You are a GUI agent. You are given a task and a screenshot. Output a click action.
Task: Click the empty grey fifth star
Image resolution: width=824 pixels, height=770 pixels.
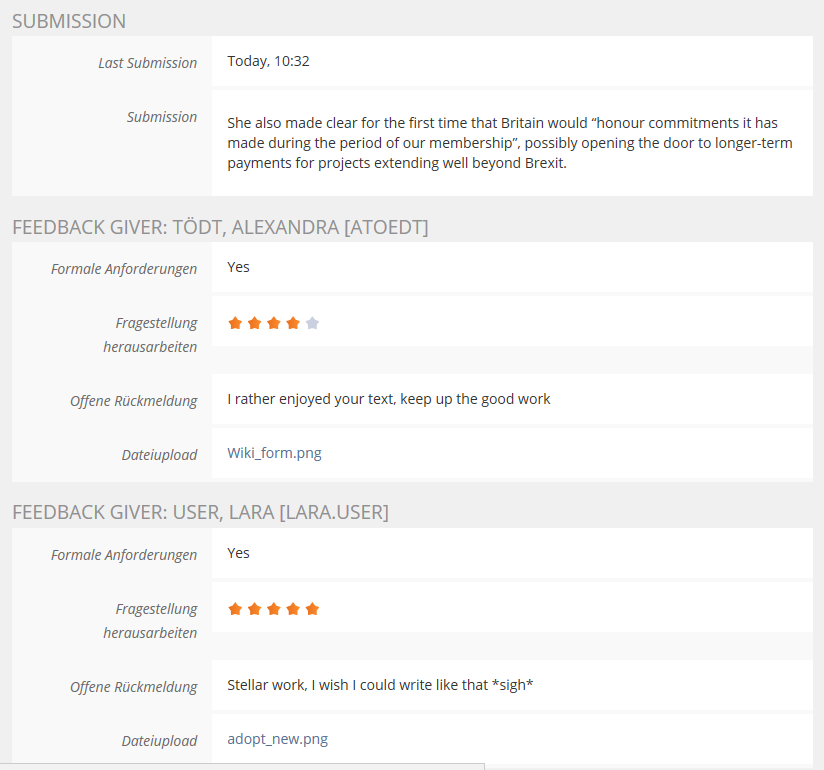pyautogui.click(x=312, y=323)
